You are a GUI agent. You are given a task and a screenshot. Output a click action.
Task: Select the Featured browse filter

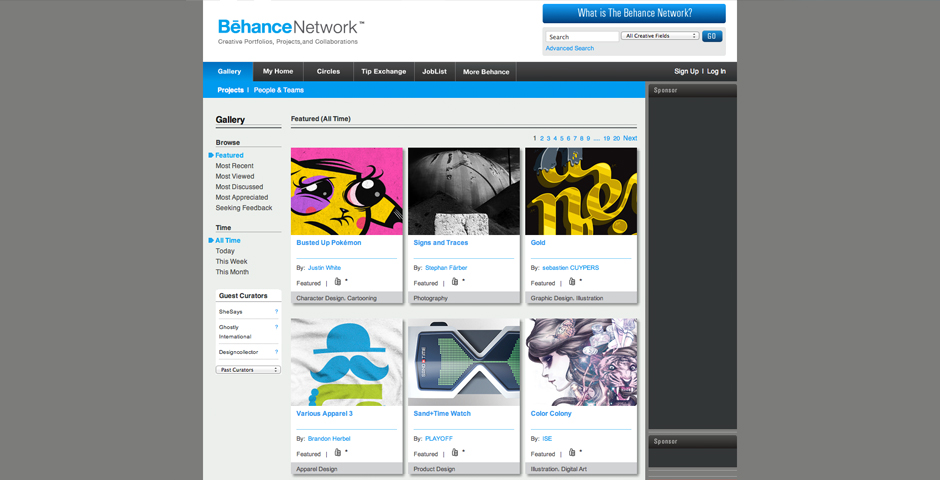tap(230, 155)
